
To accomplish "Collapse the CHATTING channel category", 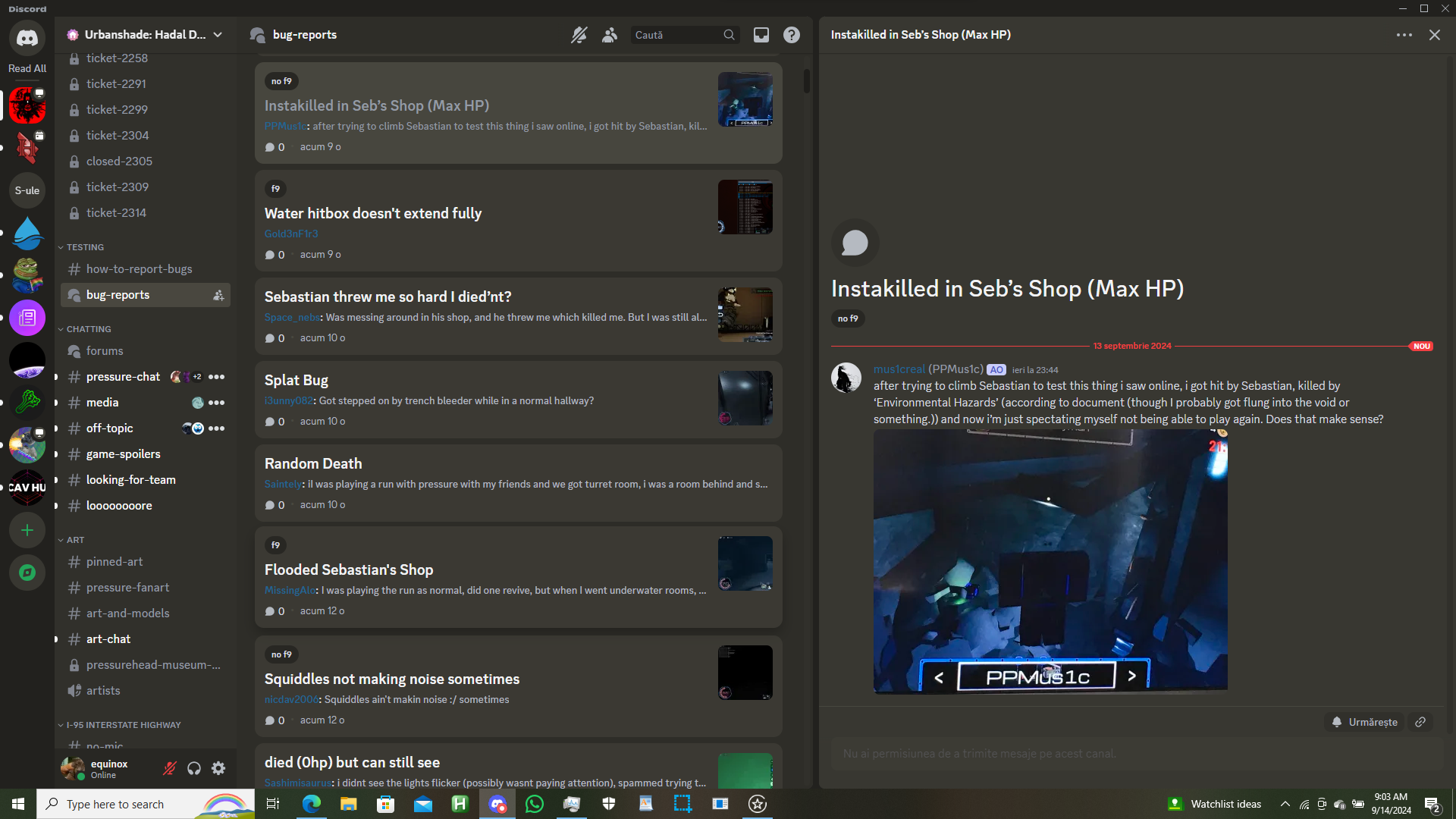I will click(88, 329).
